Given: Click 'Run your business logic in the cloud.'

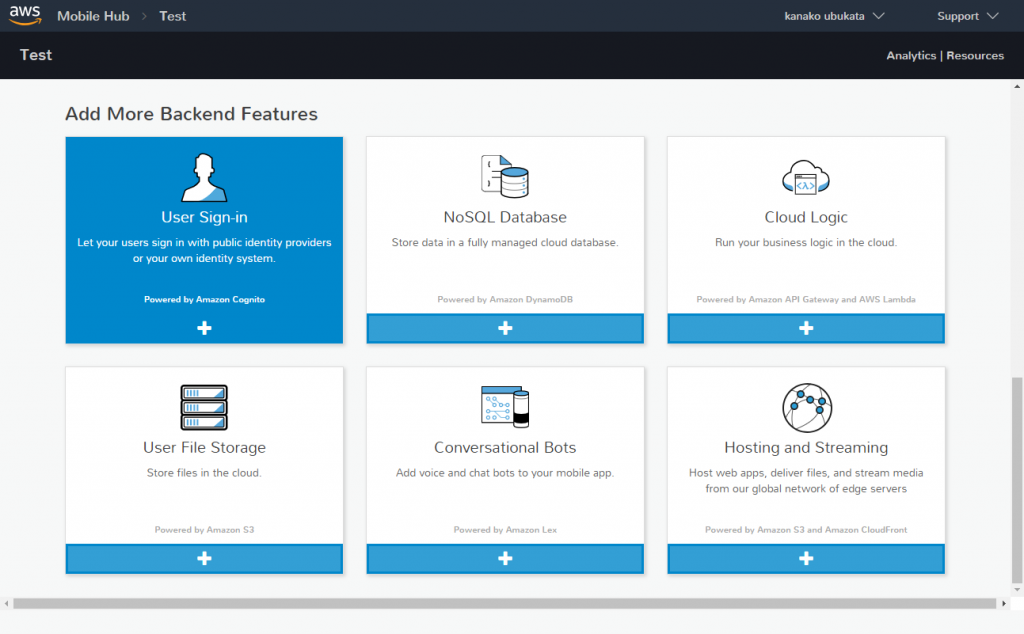Looking at the screenshot, I should [806, 242].
